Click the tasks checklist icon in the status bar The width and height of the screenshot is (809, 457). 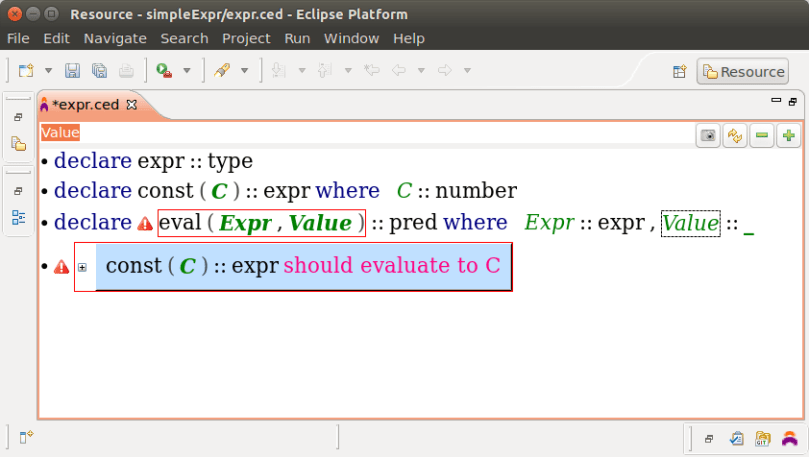pos(737,438)
